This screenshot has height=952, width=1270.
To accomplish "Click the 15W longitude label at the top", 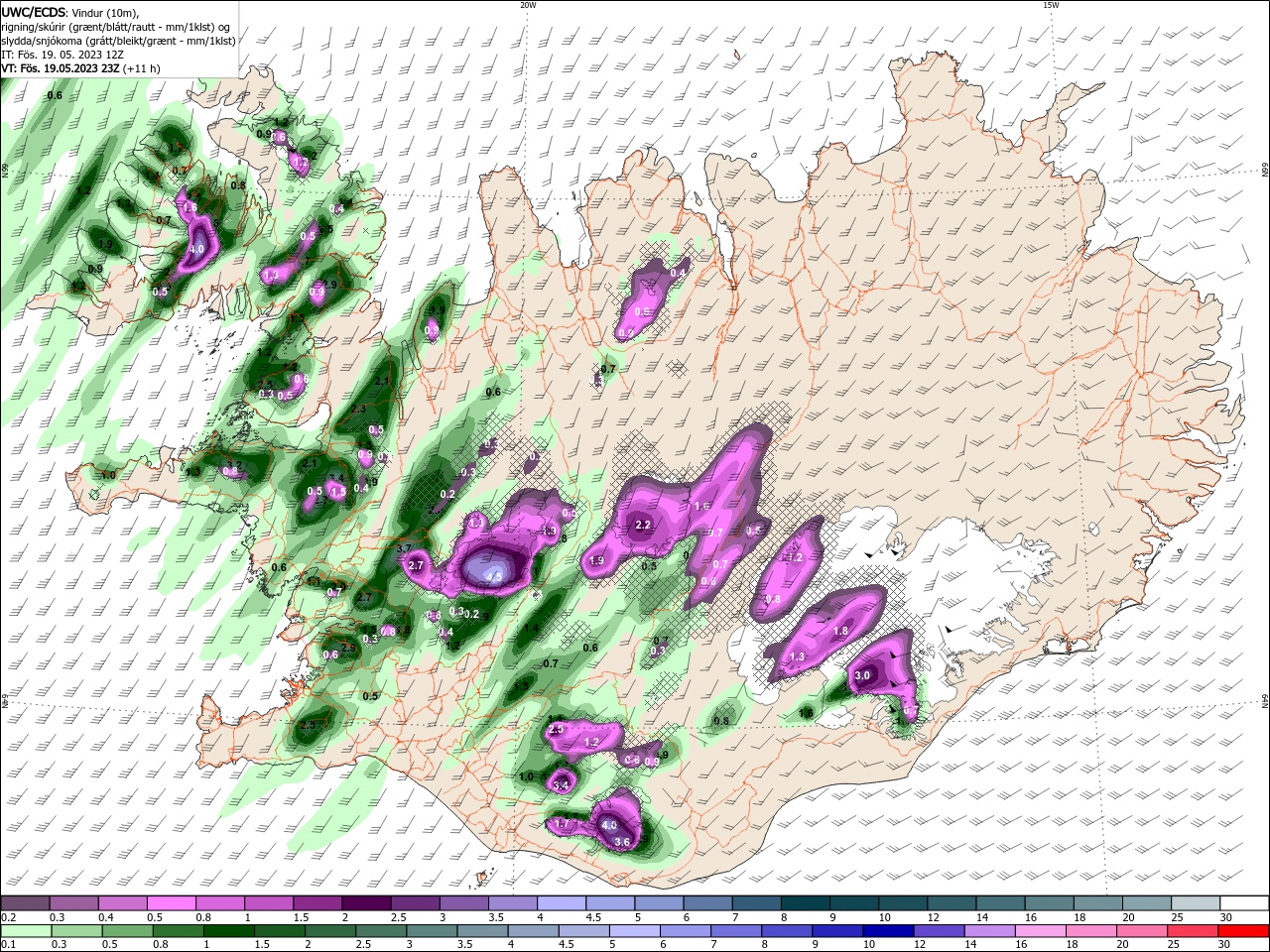I will 1051,5.
